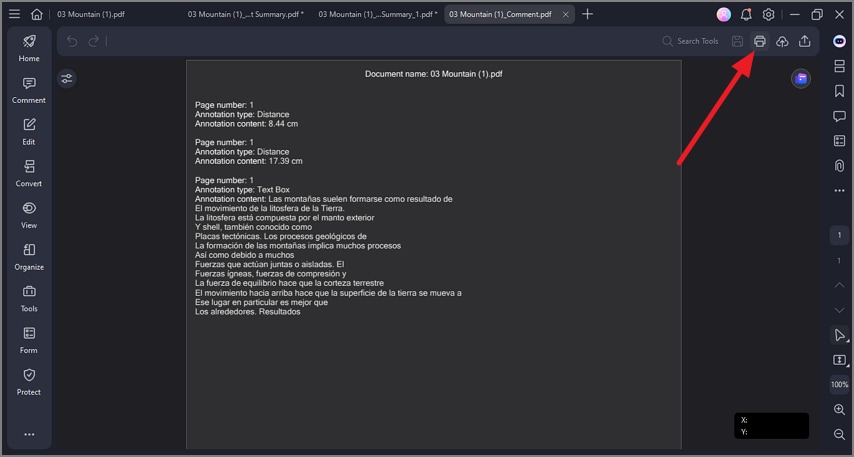This screenshot has height=457, width=854.
Task: Click the 'Annotation type: Text Box' line
Action: click(x=242, y=190)
